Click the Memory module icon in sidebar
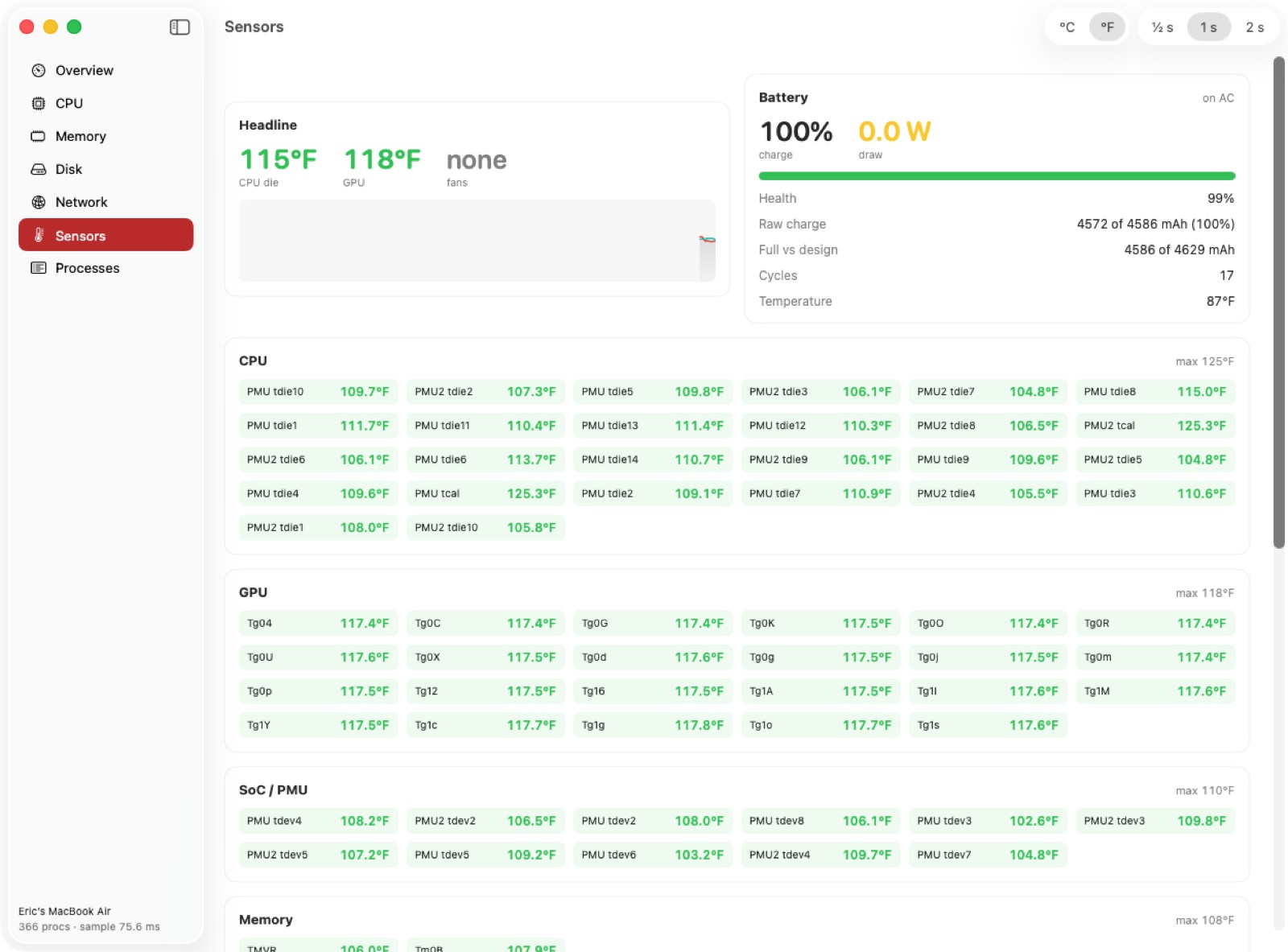Image resolution: width=1288 pixels, height=952 pixels. pyautogui.click(x=38, y=137)
